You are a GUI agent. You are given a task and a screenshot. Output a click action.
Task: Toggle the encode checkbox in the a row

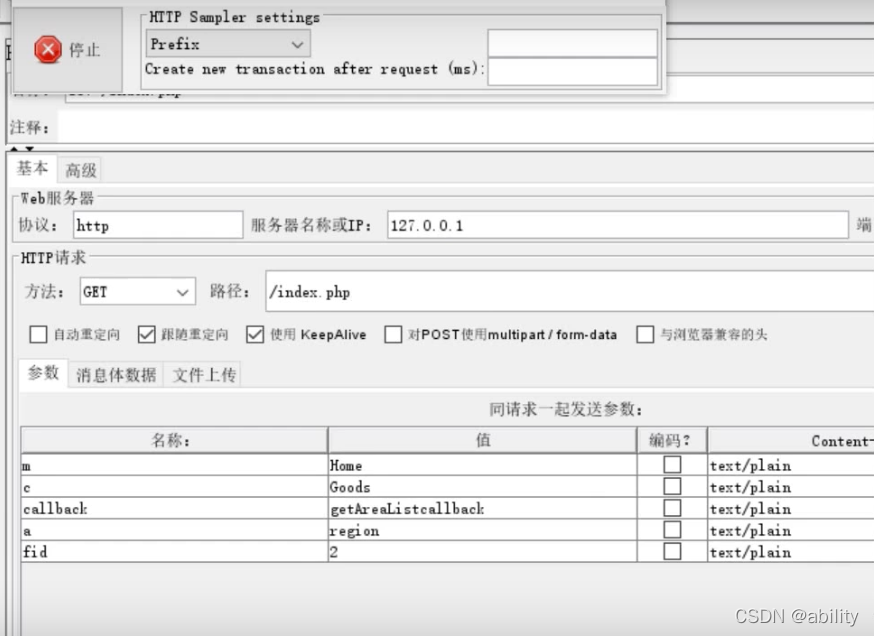(672, 530)
